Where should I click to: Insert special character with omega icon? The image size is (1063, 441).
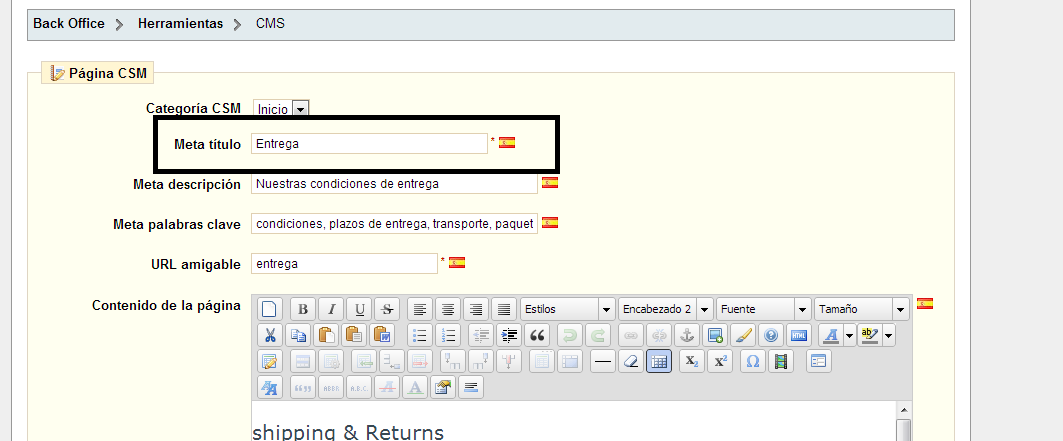753,362
